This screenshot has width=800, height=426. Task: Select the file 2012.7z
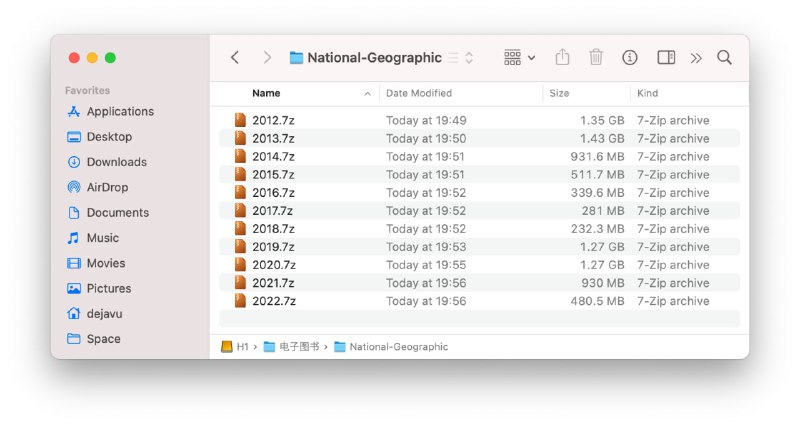[x=480, y=120]
